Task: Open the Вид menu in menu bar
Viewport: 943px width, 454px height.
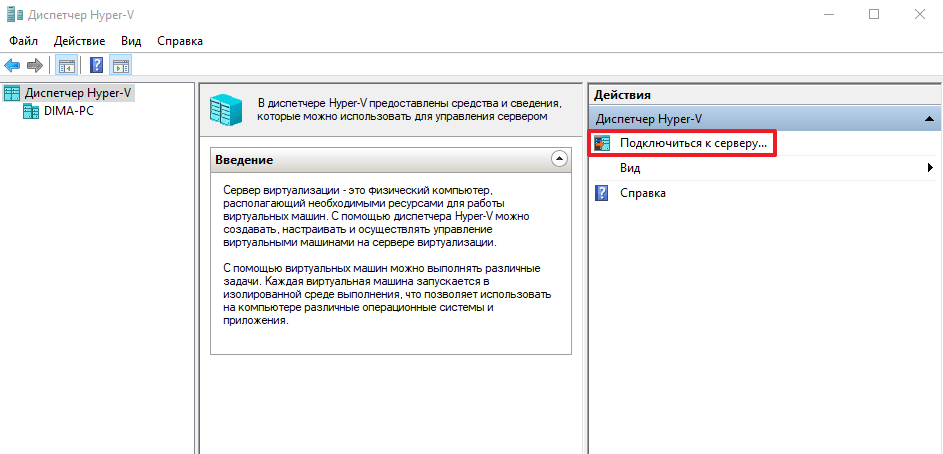Action: (130, 41)
